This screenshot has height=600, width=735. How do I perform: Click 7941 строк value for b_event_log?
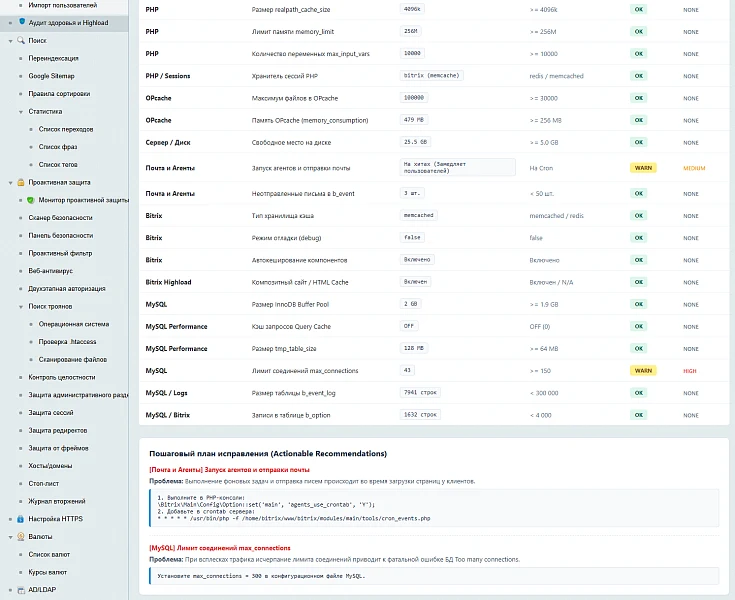420,392
